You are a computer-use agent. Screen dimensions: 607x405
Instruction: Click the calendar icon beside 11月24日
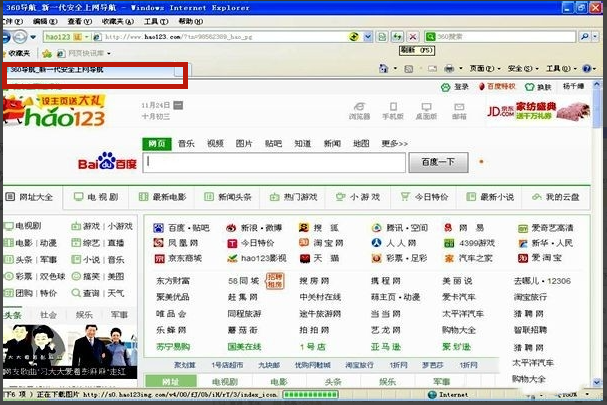point(178,105)
